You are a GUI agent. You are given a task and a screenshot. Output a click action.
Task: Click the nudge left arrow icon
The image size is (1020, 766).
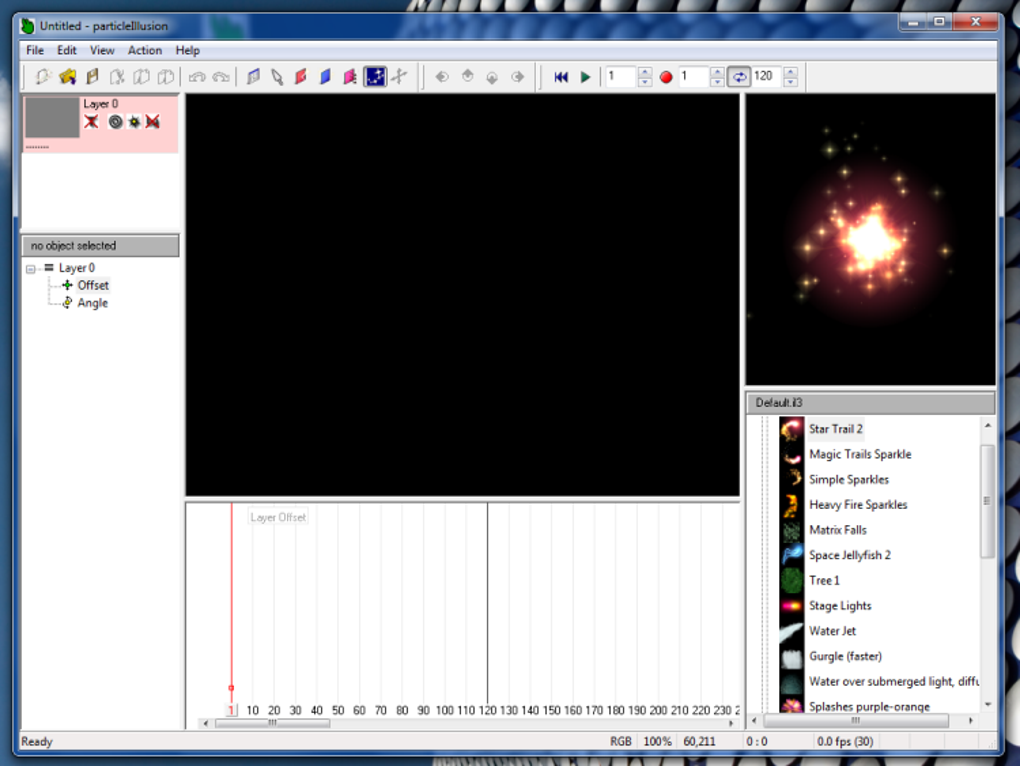[x=442, y=77]
